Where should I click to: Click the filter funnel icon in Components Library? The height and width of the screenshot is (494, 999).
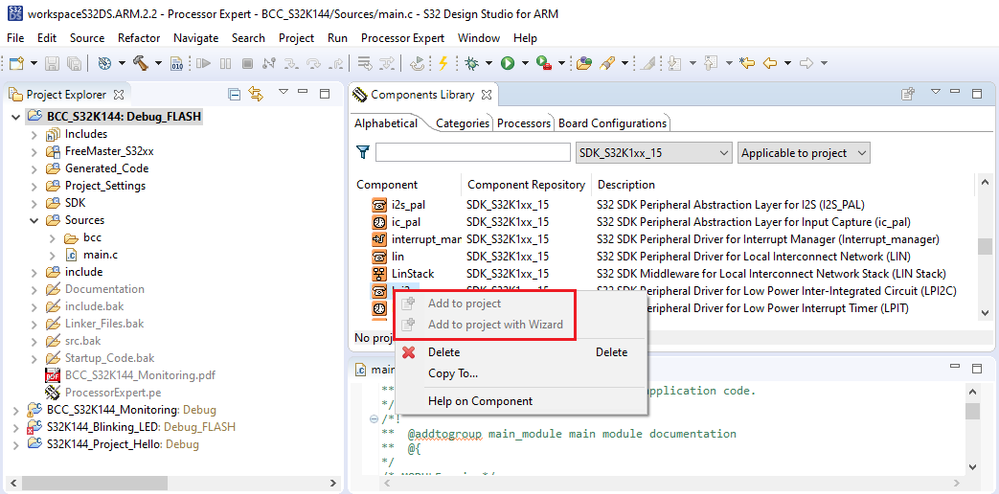363,152
